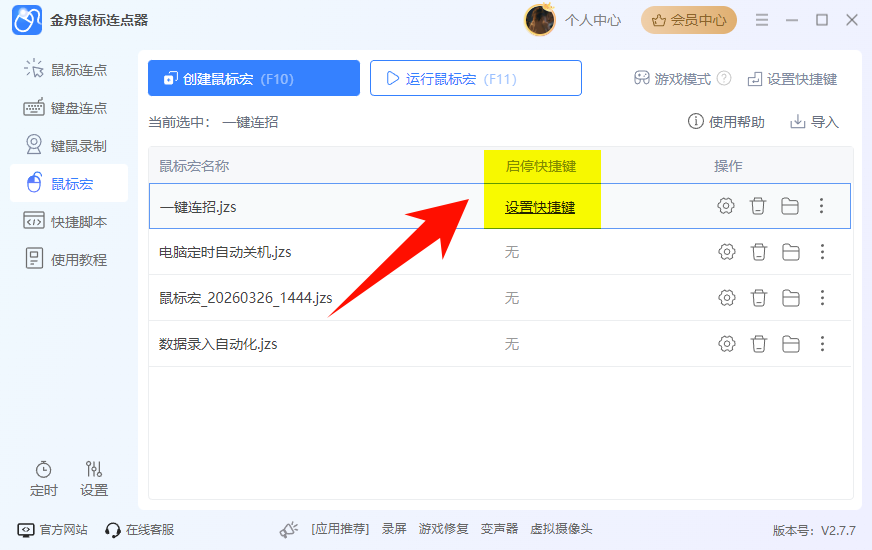Switch to 键鼠录制 in the sidebar

click(69, 146)
